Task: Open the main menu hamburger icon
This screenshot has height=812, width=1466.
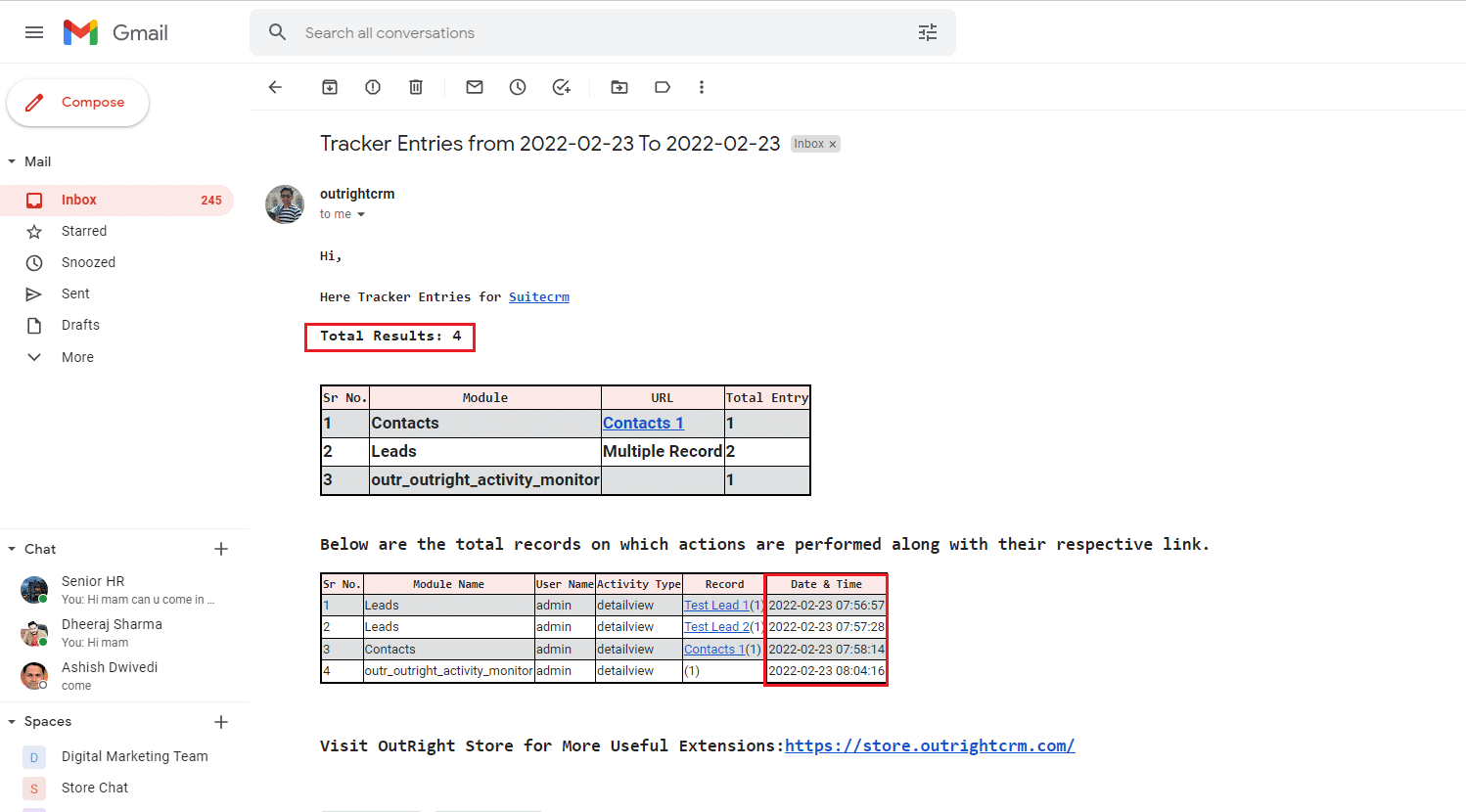Action: 34,32
